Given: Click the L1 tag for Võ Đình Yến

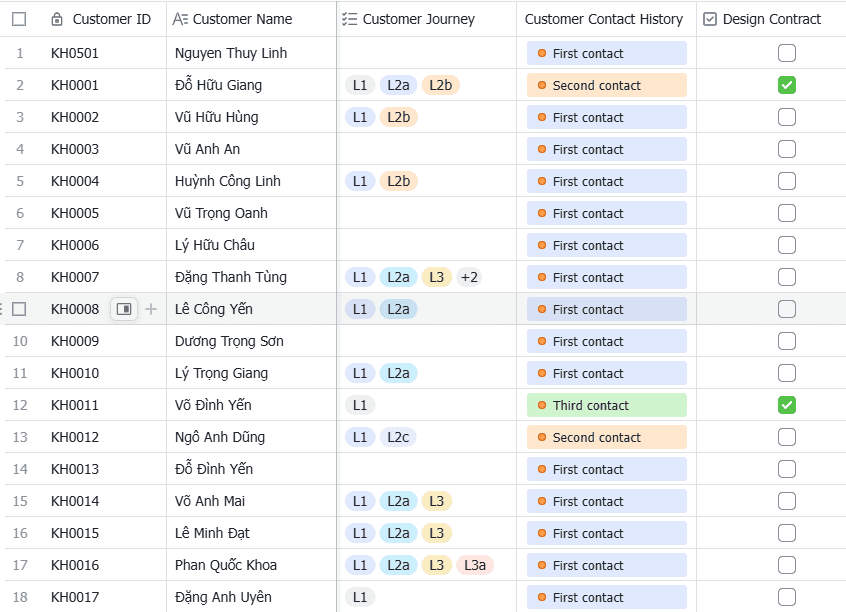Looking at the screenshot, I should [360, 405].
